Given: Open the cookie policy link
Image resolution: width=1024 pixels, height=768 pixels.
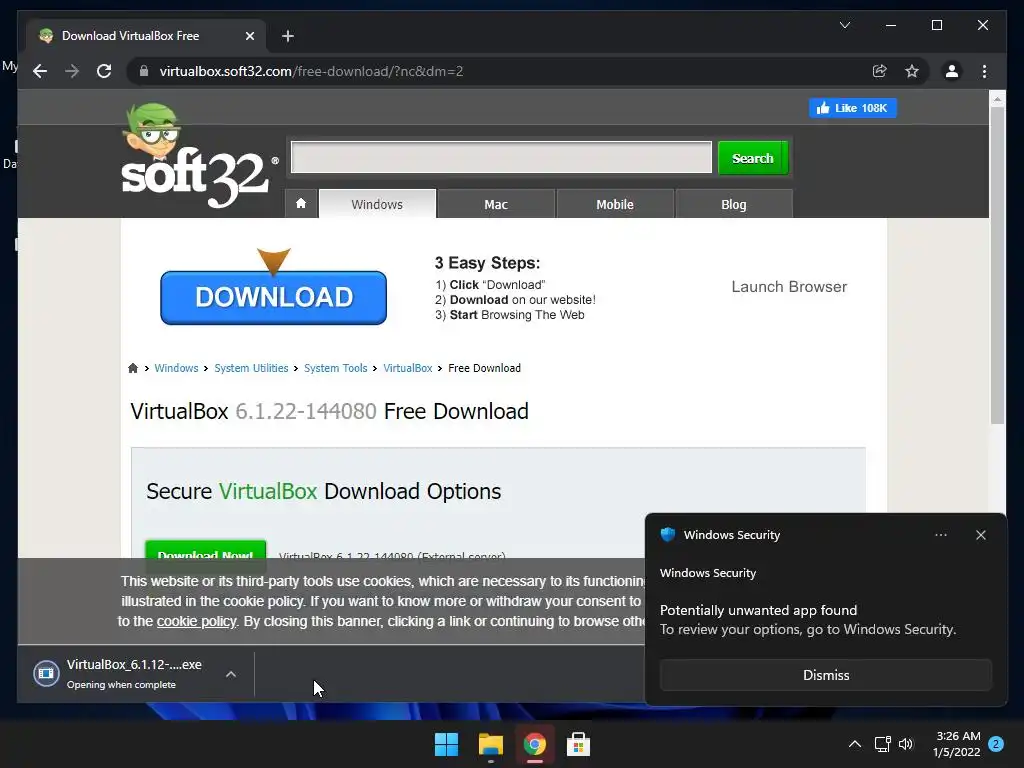Looking at the screenshot, I should pyautogui.click(x=197, y=621).
